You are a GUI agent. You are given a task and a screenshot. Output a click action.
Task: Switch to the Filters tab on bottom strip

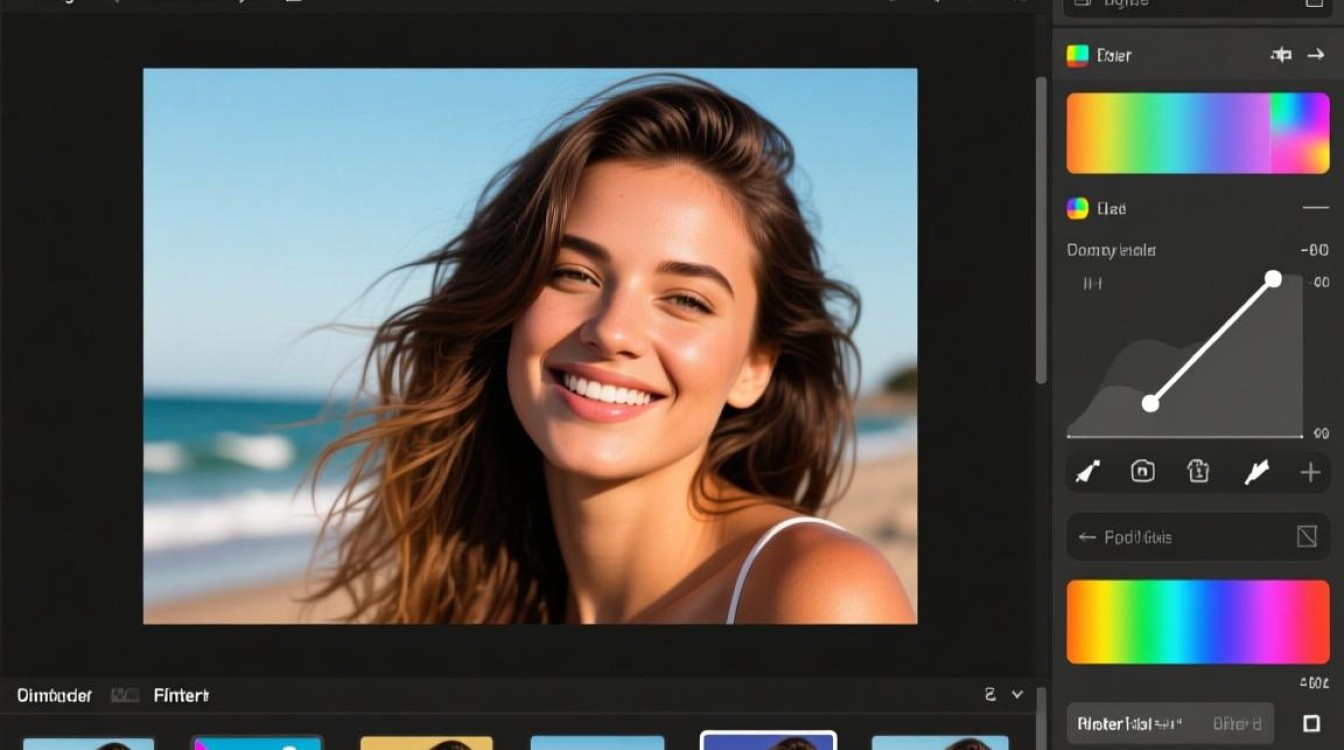coord(181,695)
